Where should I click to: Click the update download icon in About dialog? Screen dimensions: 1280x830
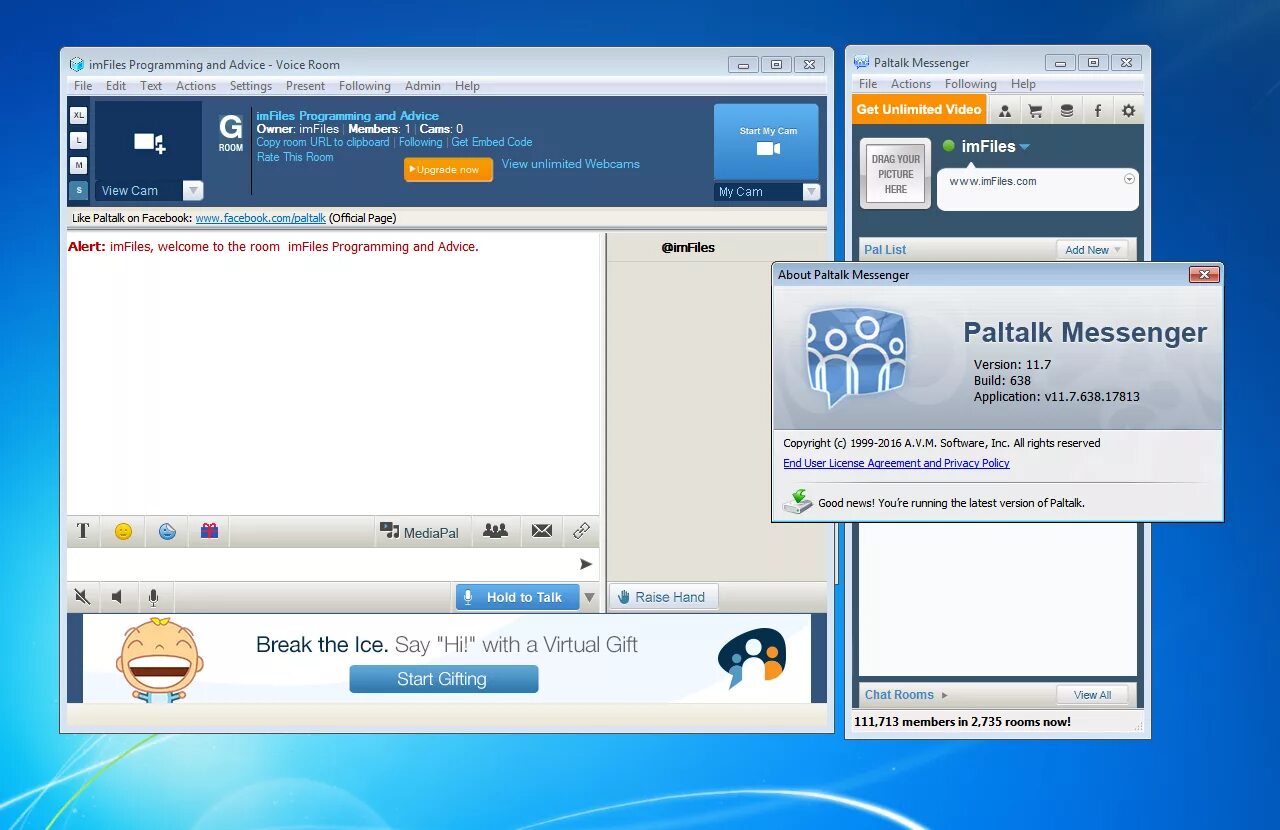pyautogui.click(x=798, y=502)
